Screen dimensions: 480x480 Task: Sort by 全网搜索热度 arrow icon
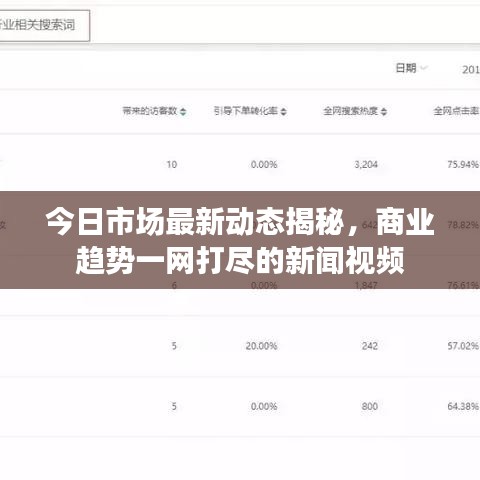[384, 112]
